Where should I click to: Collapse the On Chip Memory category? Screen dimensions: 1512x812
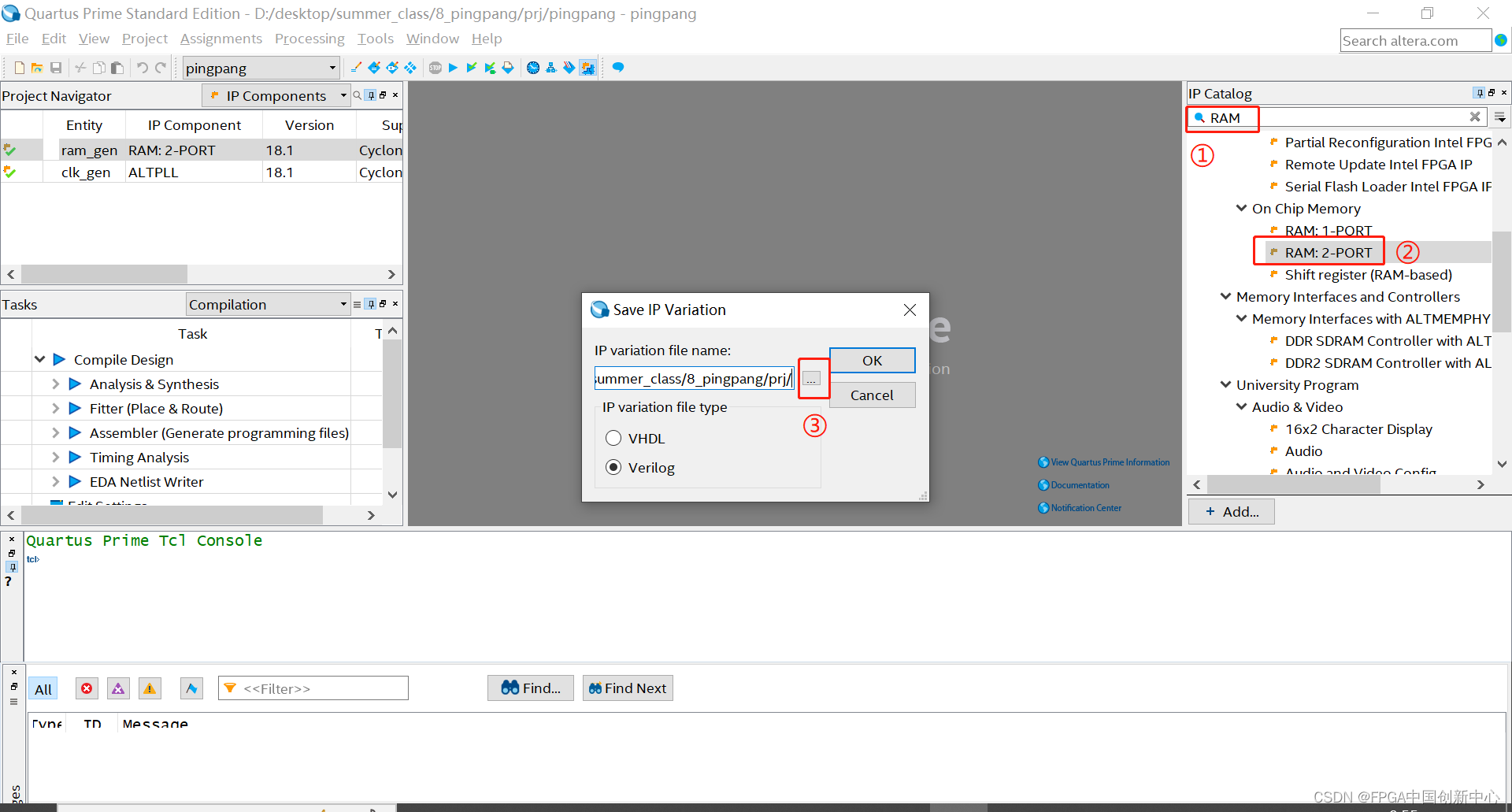(x=1241, y=208)
